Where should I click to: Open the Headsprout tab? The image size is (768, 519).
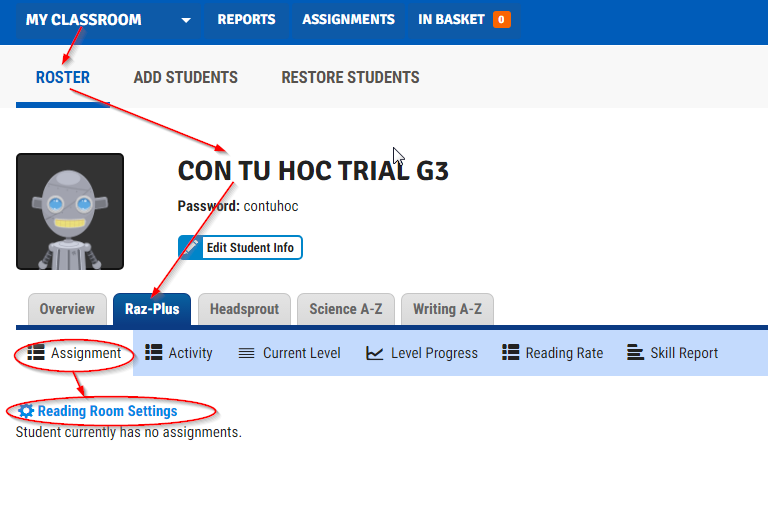244,309
